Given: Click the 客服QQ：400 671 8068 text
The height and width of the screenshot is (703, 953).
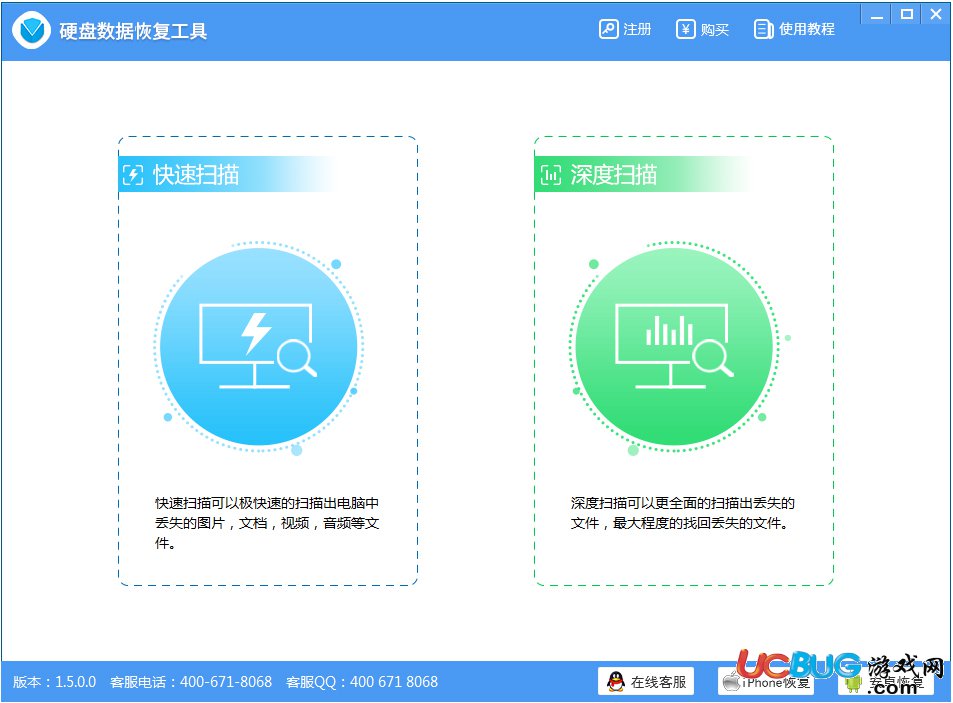Looking at the screenshot, I should [x=362, y=682].
